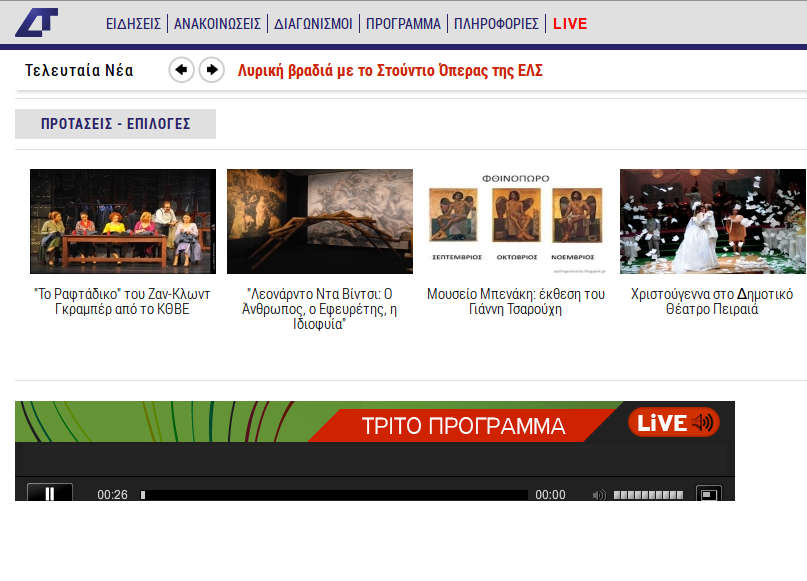The image size is (807, 581).
Task: Click the ΤΡΙΤΟ ΠΡΟΓΡΑΜΜΑ banner title
Action: coord(463,426)
